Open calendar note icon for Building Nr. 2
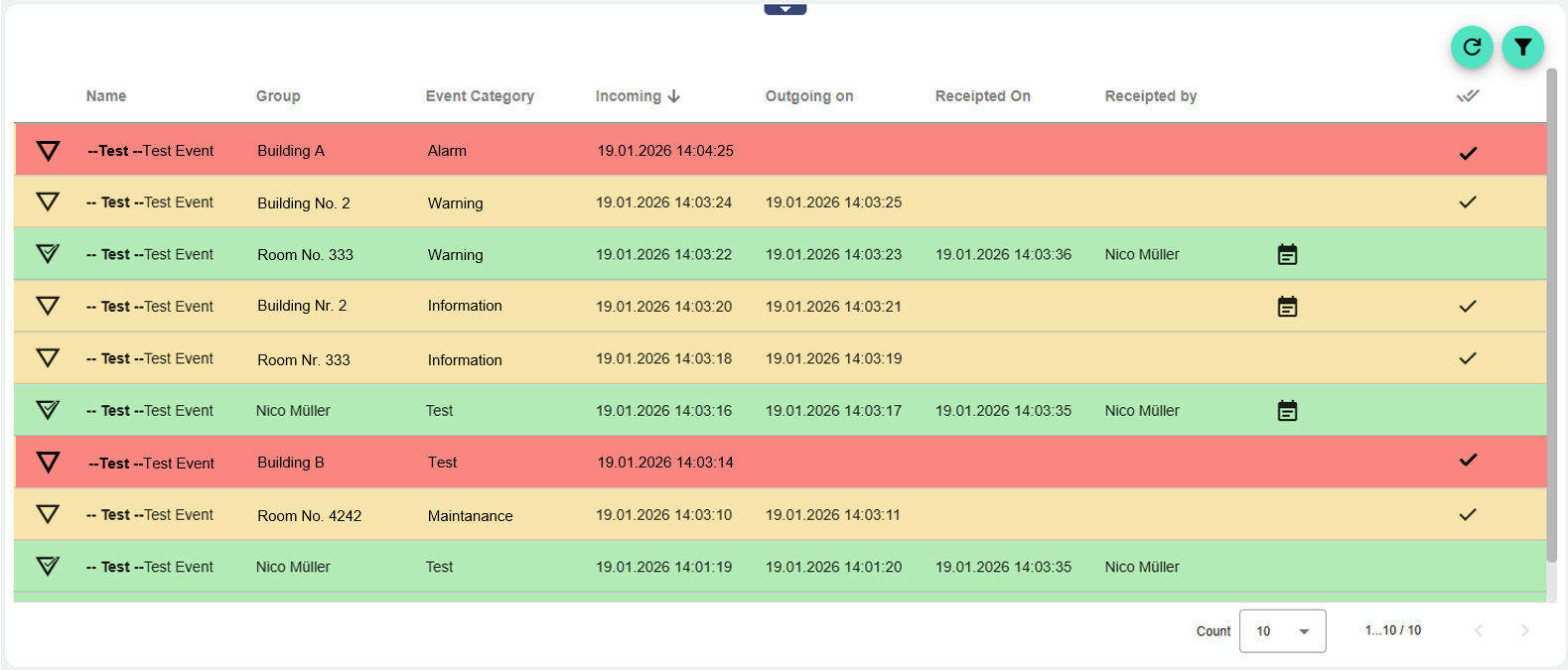This screenshot has width=1568, height=670. 1287,307
